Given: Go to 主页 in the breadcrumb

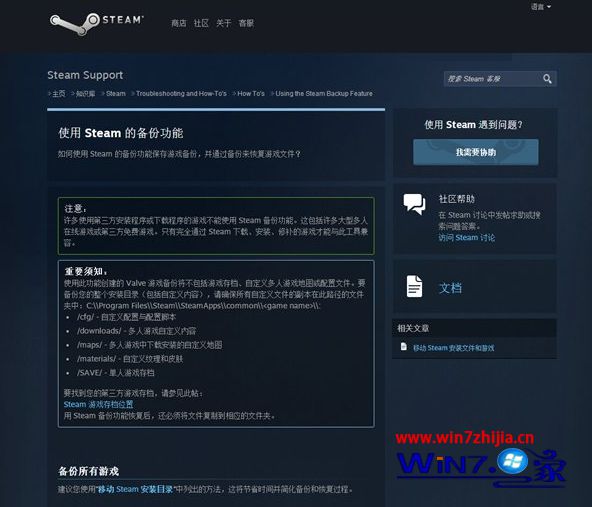Looking at the screenshot, I should coord(59,94).
